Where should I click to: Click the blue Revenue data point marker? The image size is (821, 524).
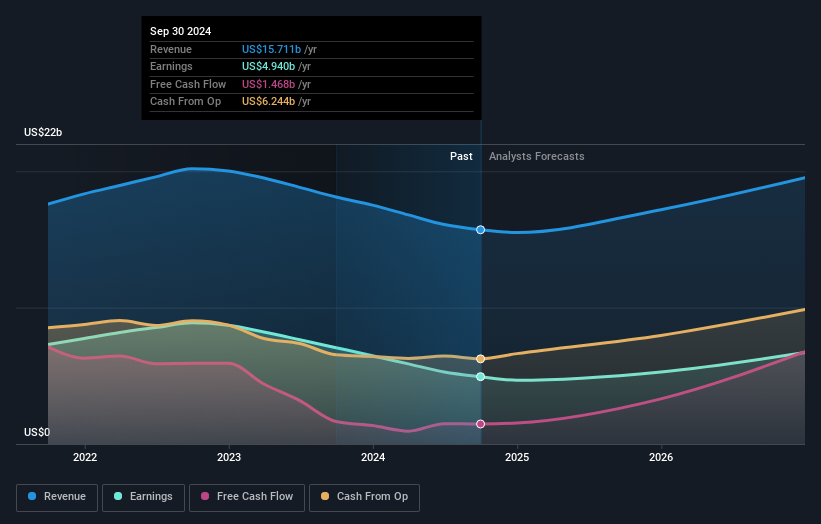(481, 230)
